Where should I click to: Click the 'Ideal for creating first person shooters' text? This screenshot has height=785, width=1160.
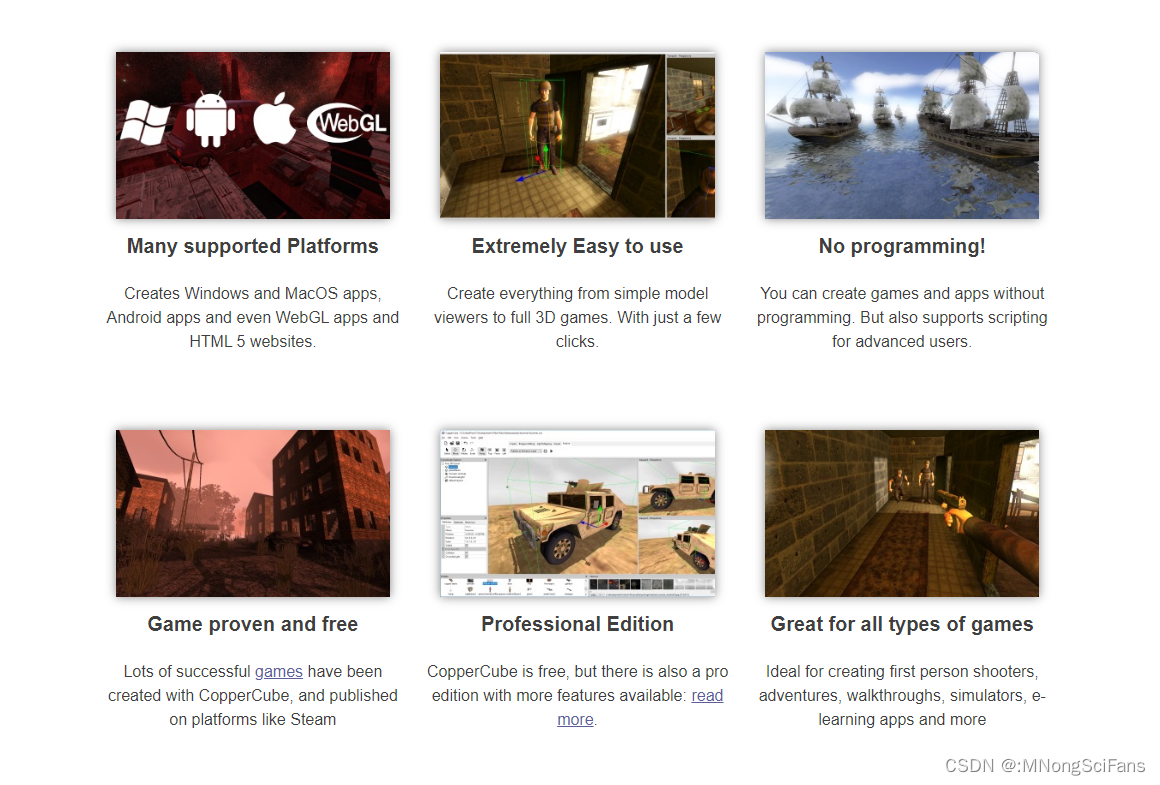pos(901,671)
